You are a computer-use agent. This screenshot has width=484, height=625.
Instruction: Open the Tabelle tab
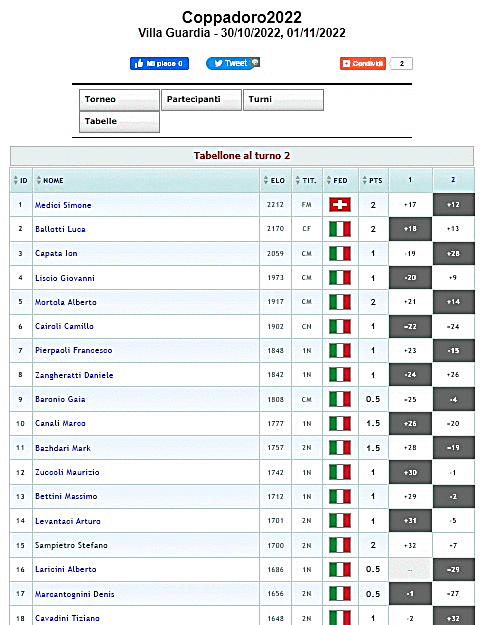pos(119,122)
